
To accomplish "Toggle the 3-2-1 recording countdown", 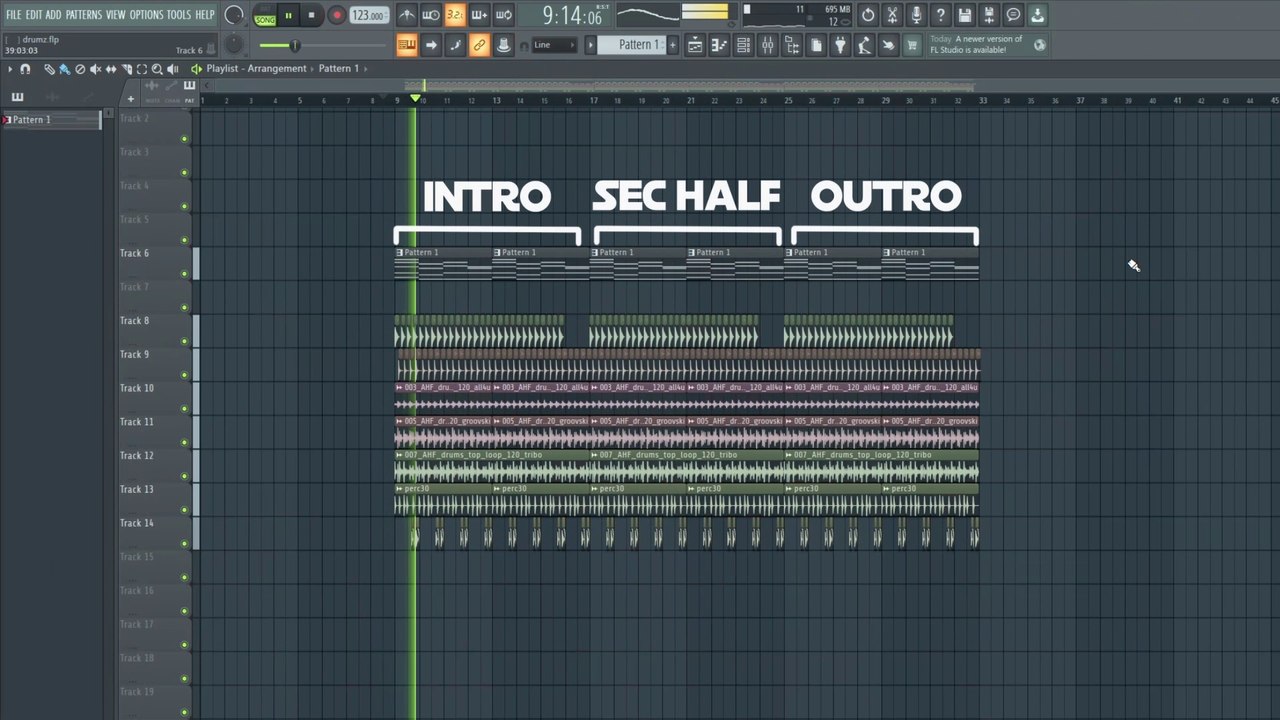I will [455, 15].
